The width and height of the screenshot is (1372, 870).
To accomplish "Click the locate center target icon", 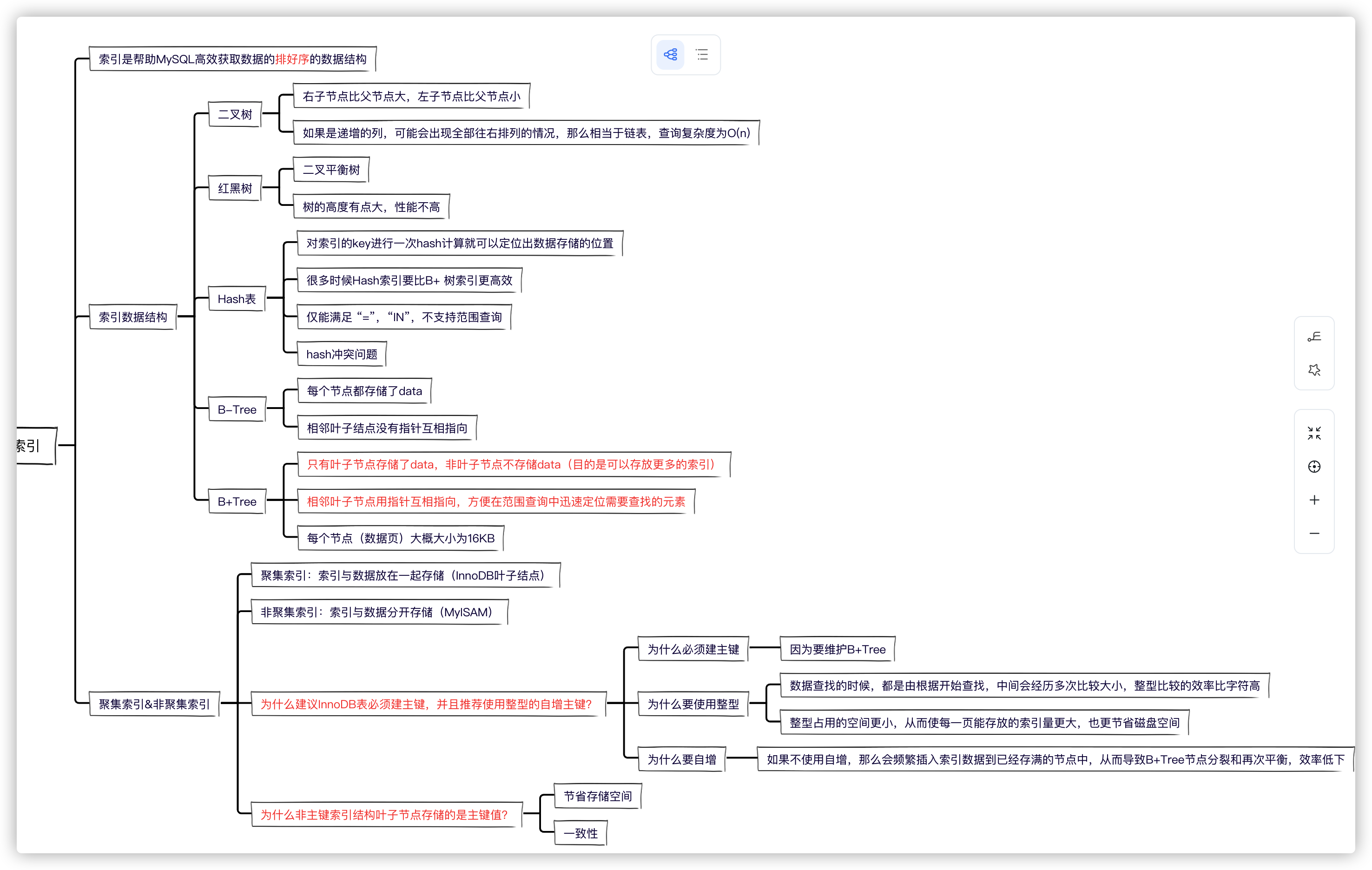I will pyautogui.click(x=1314, y=467).
